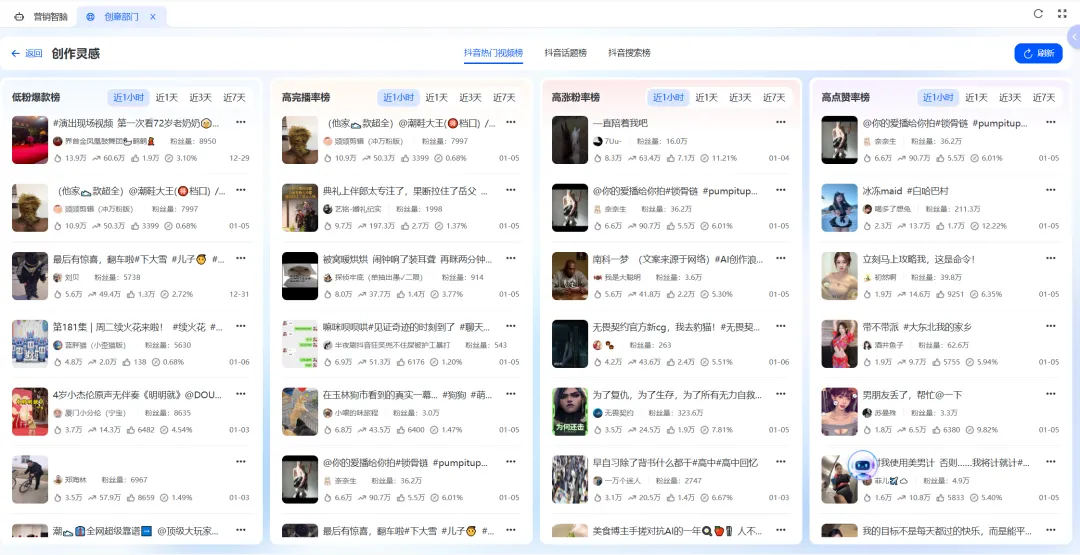Viewport: 1080px width, 555px height.
Task: Open more menu for 冰冻maid video
Action: (x=1051, y=190)
